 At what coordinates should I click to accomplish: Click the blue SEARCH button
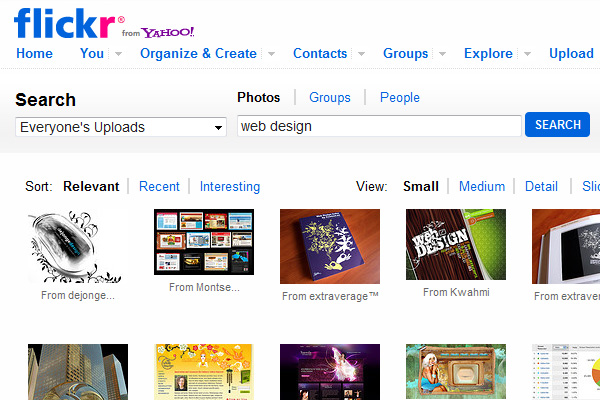point(558,125)
